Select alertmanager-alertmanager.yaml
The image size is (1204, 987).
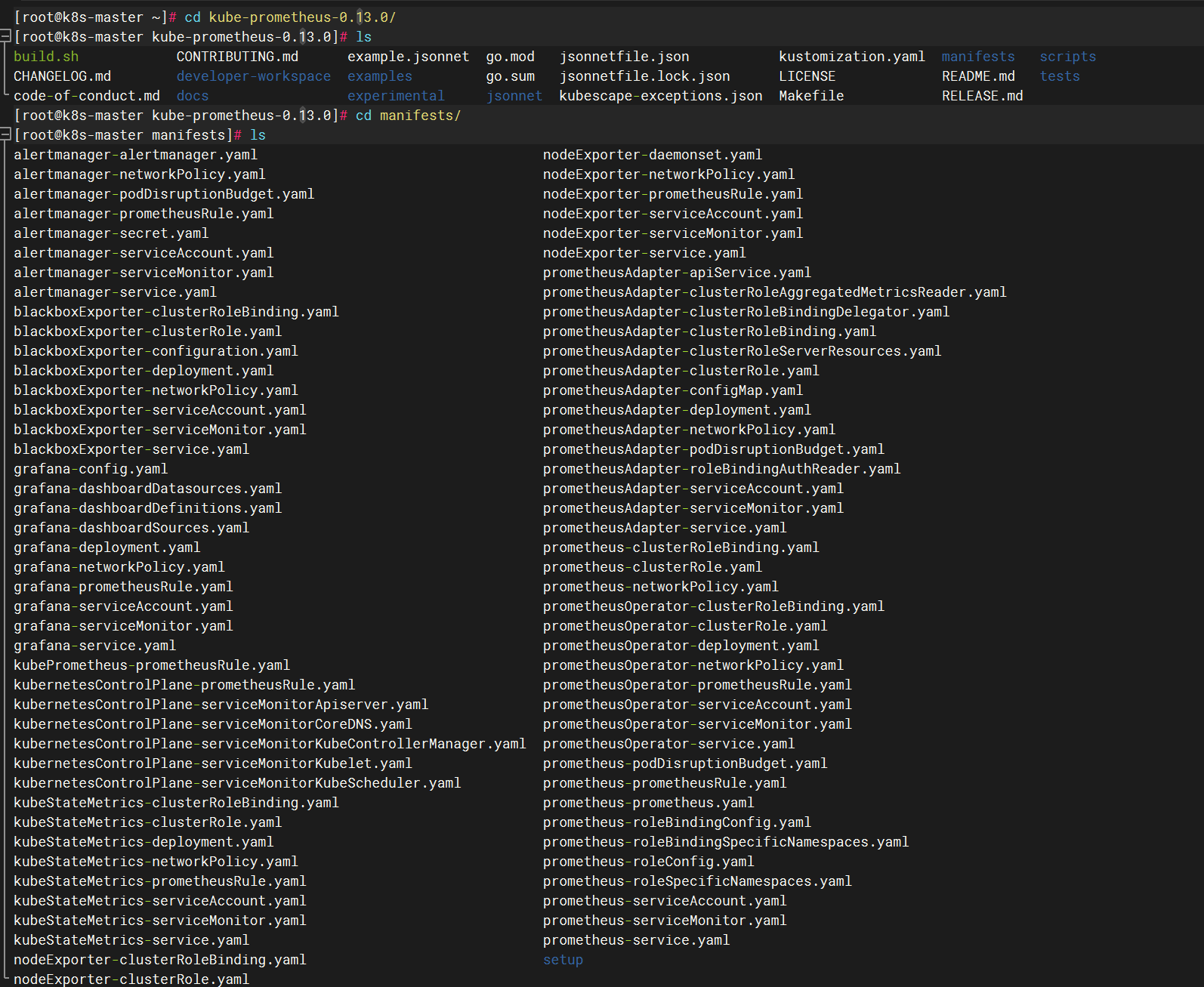pyautogui.click(x=136, y=155)
